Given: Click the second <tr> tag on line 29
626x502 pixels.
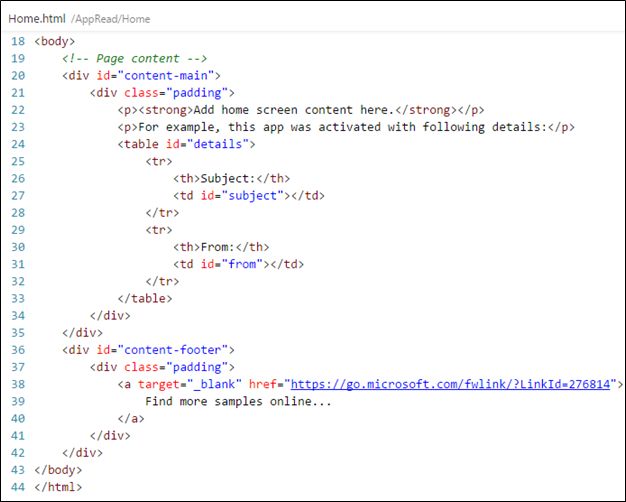Looking at the screenshot, I should pyautogui.click(x=159, y=230).
